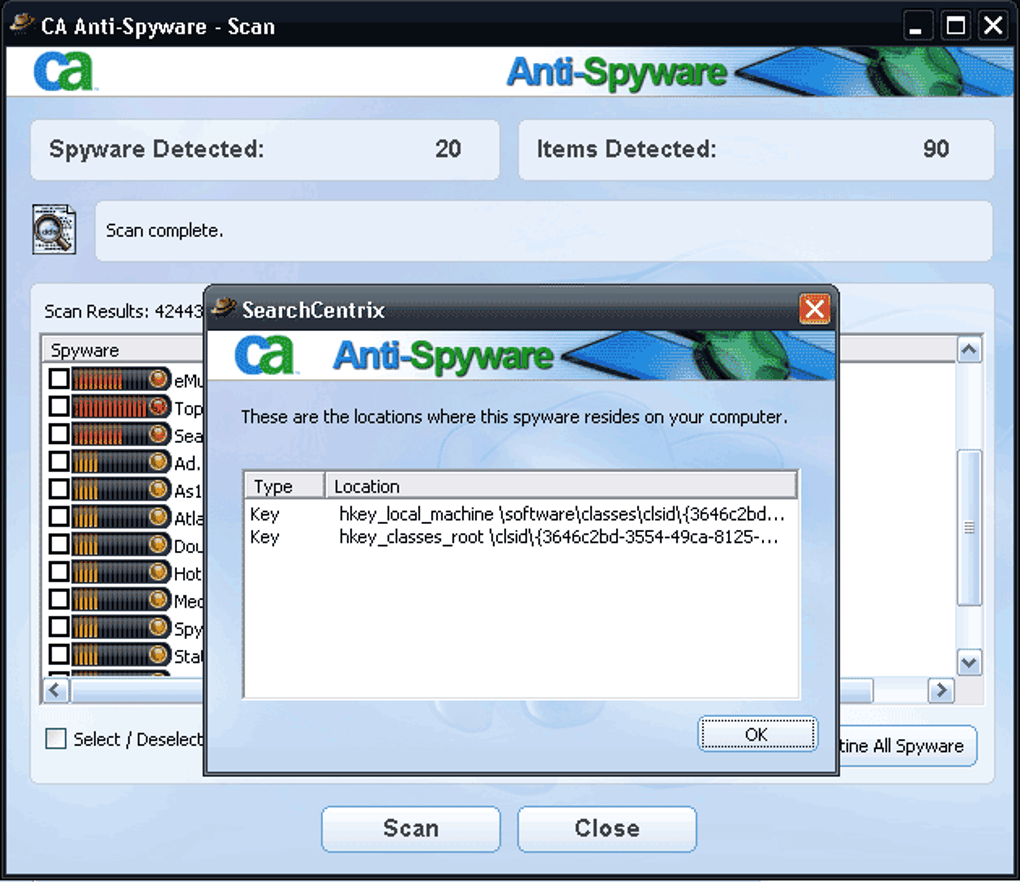Screen dimensions: 1020x882
Task: Check the checkbox for the eMu spyware entry
Action: [x=57, y=378]
